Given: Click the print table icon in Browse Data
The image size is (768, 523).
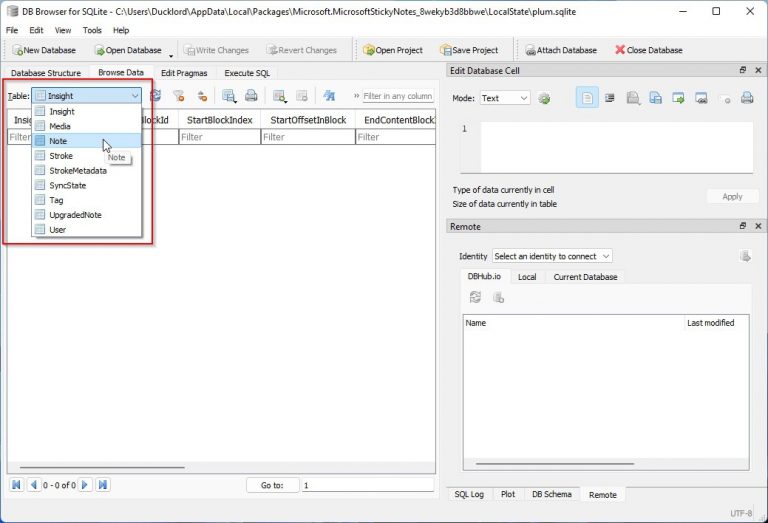Looking at the screenshot, I should [251, 95].
